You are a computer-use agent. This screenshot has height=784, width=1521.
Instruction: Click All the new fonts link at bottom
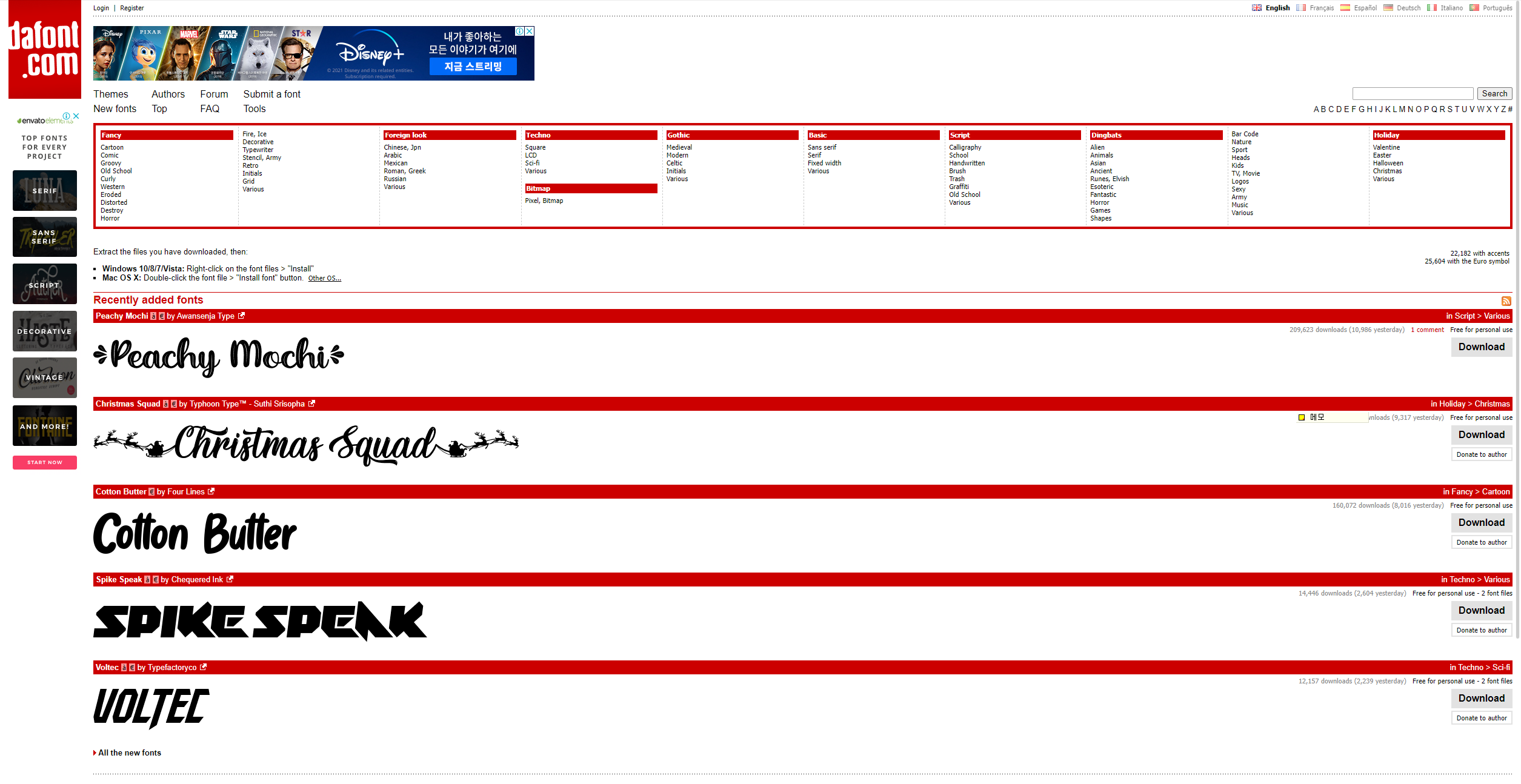pos(127,753)
